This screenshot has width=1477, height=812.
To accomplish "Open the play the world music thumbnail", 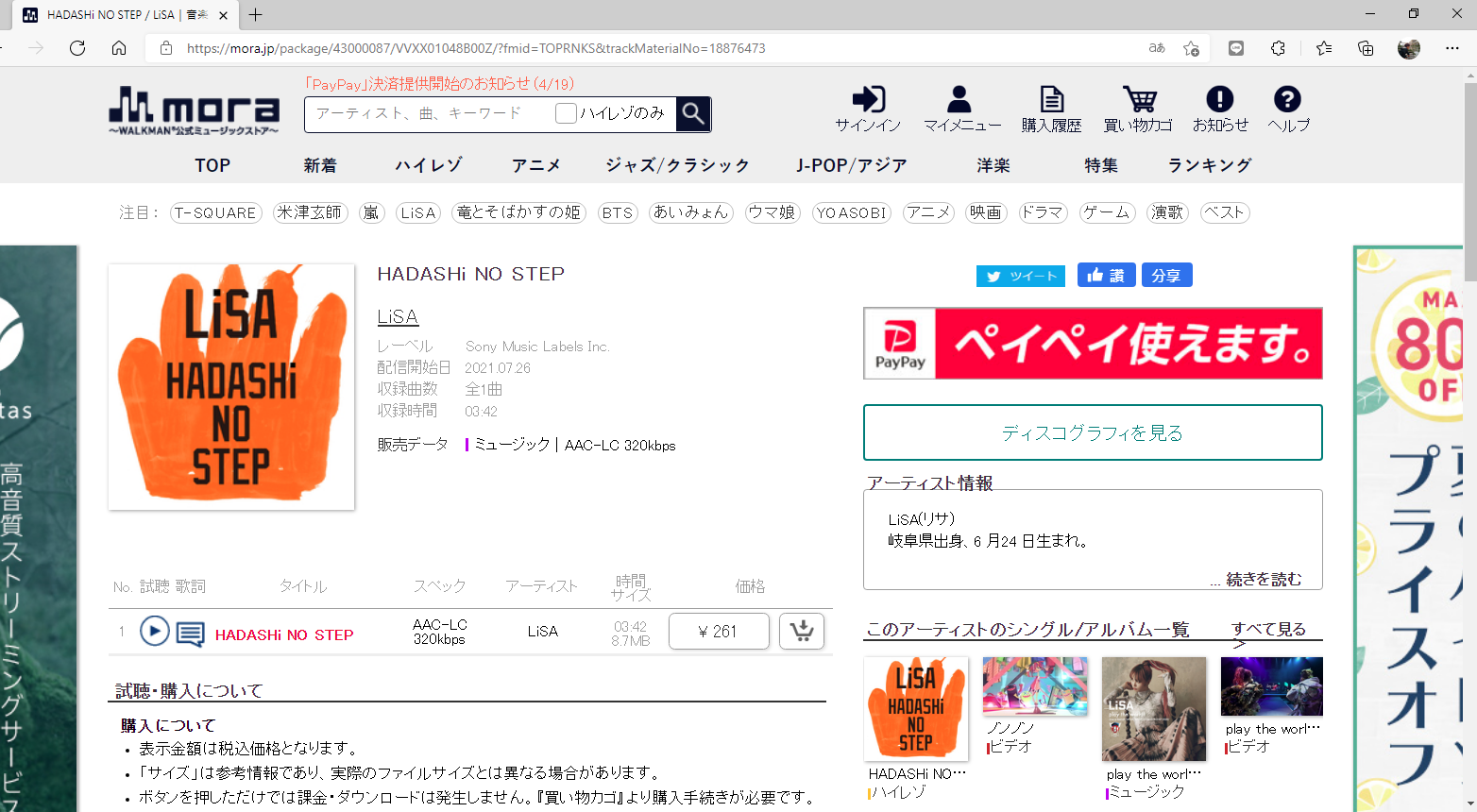I will click(x=1154, y=709).
